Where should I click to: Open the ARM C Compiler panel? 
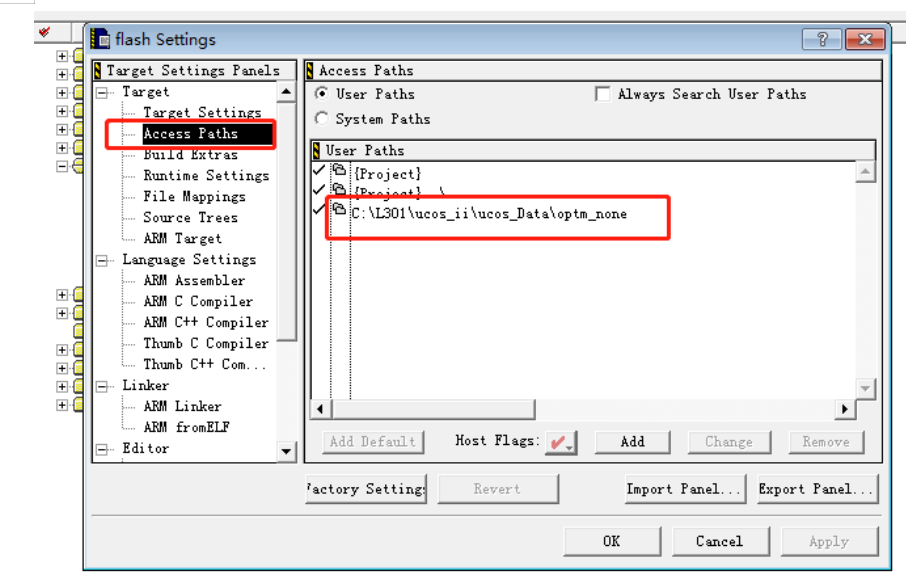(x=198, y=301)
